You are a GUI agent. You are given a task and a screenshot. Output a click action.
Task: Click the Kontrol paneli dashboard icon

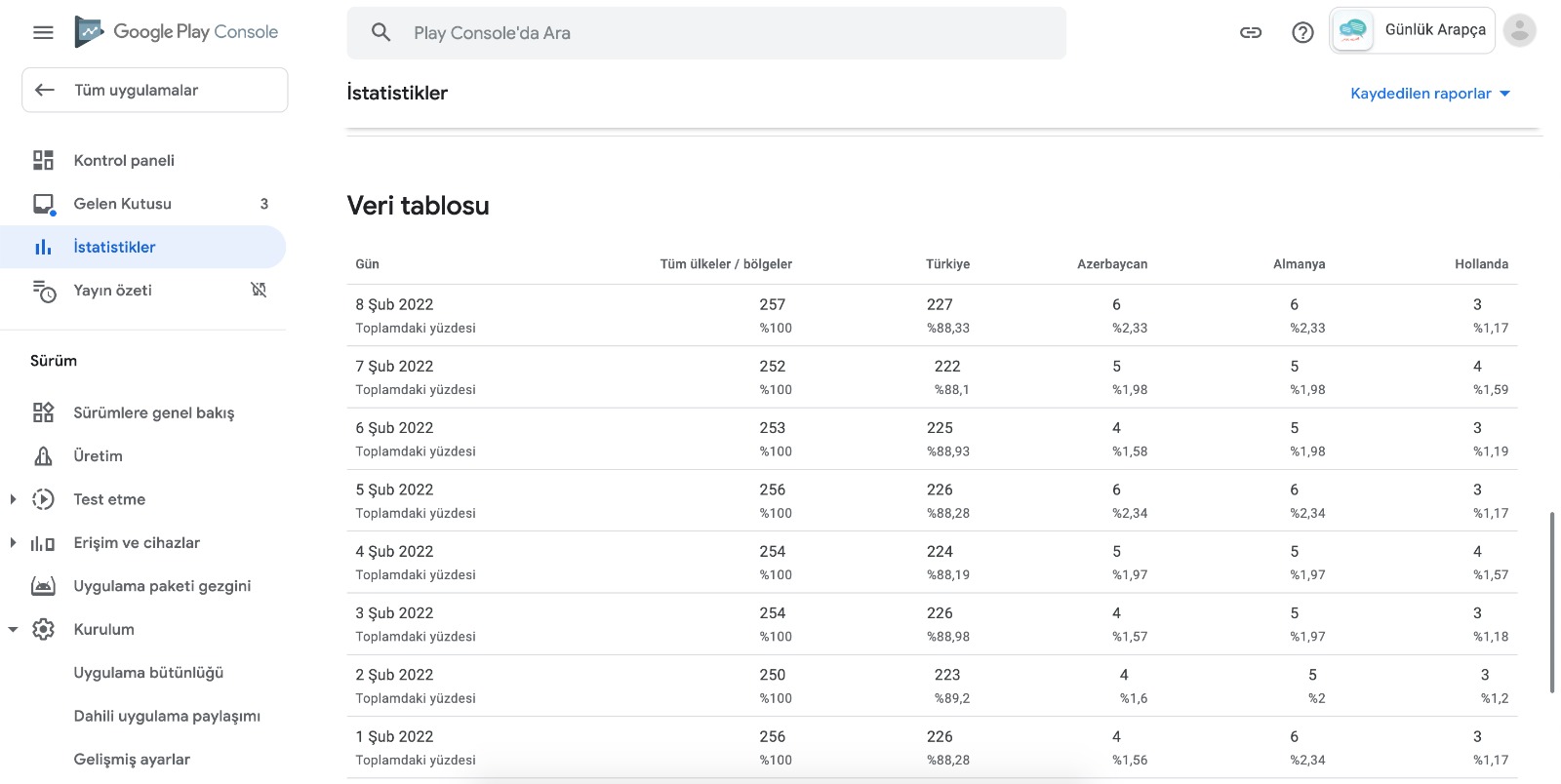point(43,160)
